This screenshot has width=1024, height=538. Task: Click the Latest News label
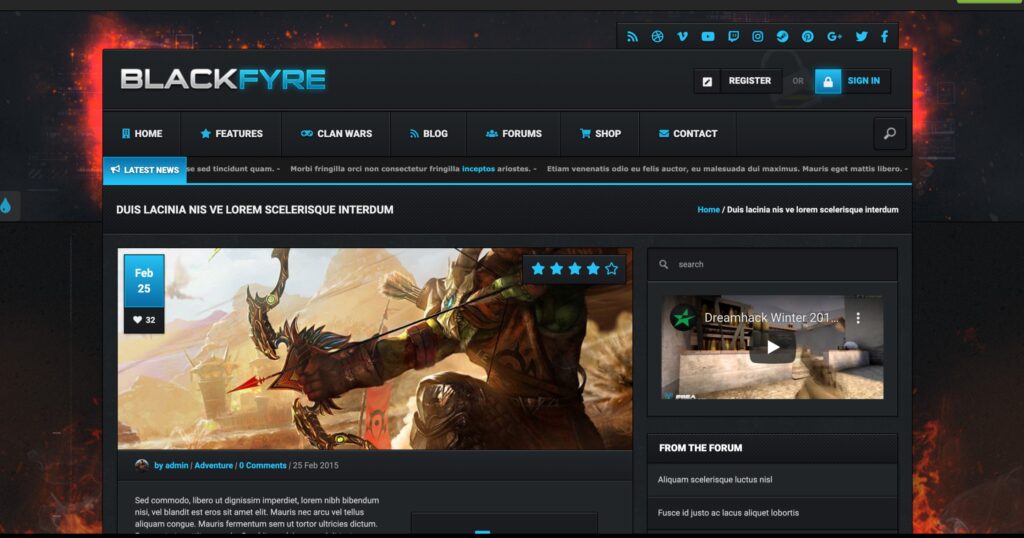144,170
